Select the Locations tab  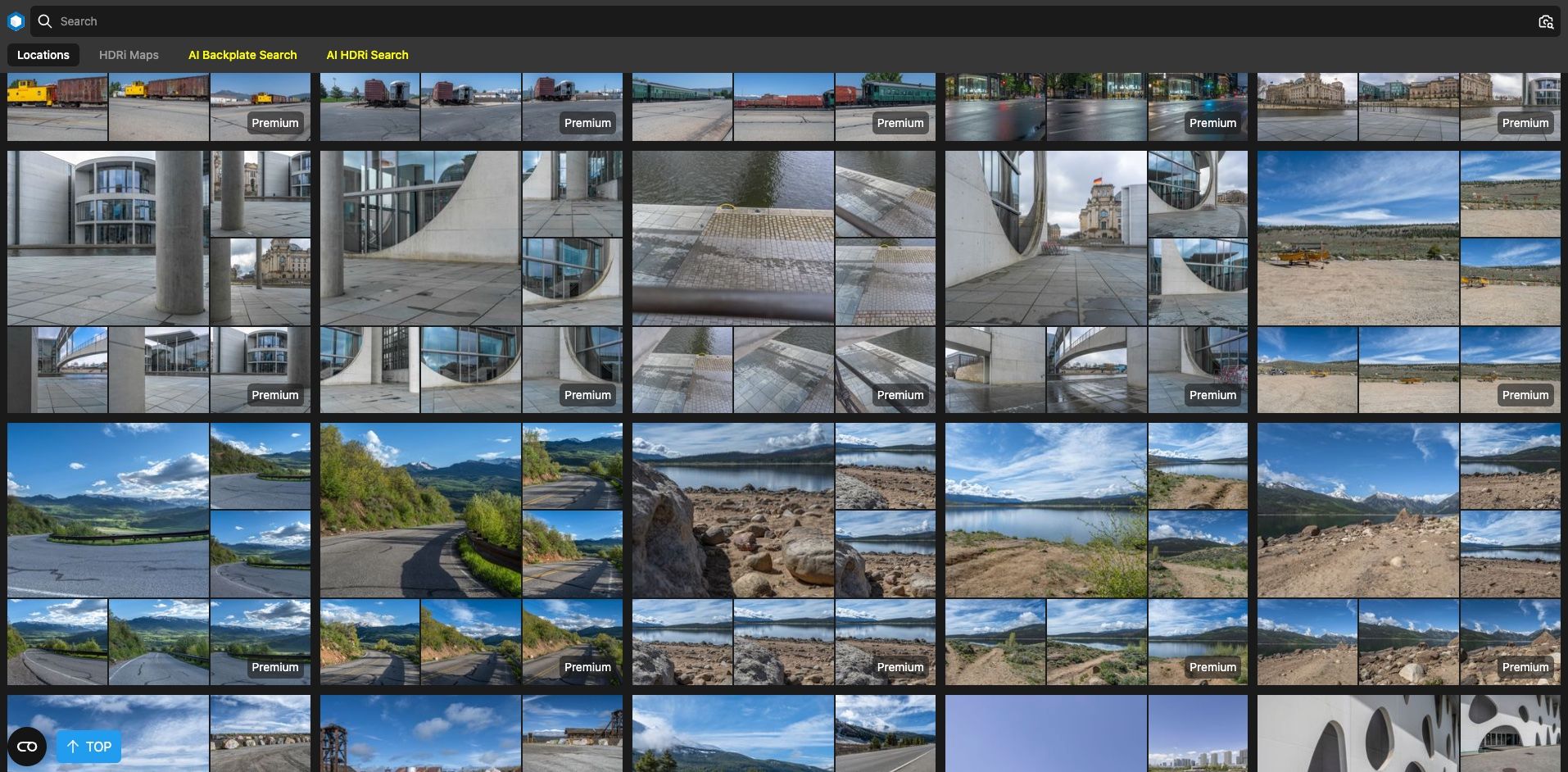[43, 55]
